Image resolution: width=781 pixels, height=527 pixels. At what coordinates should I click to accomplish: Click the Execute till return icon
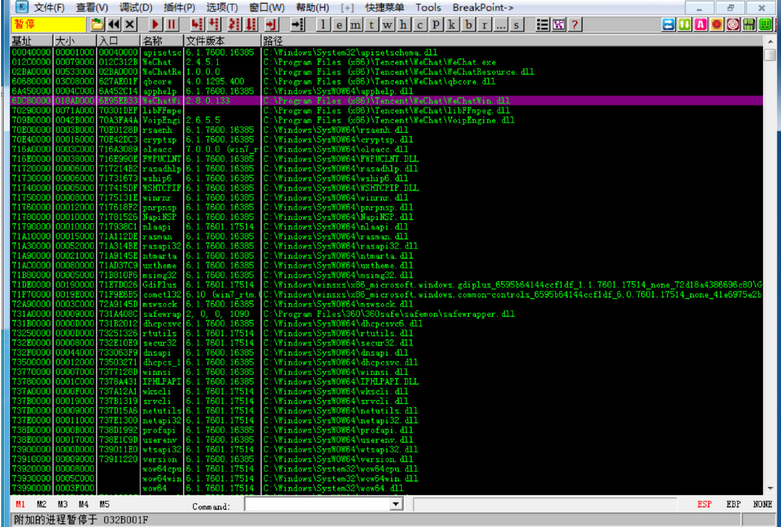[271, 24]
